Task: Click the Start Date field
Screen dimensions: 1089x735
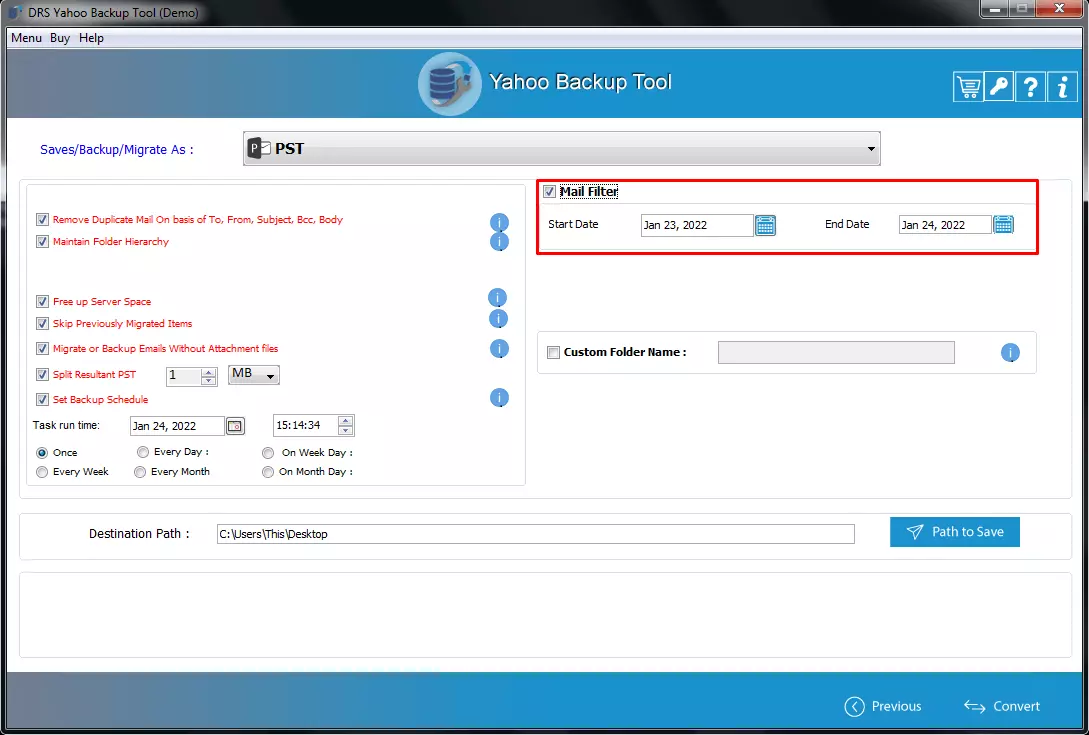Action: (x=697, y=225)
